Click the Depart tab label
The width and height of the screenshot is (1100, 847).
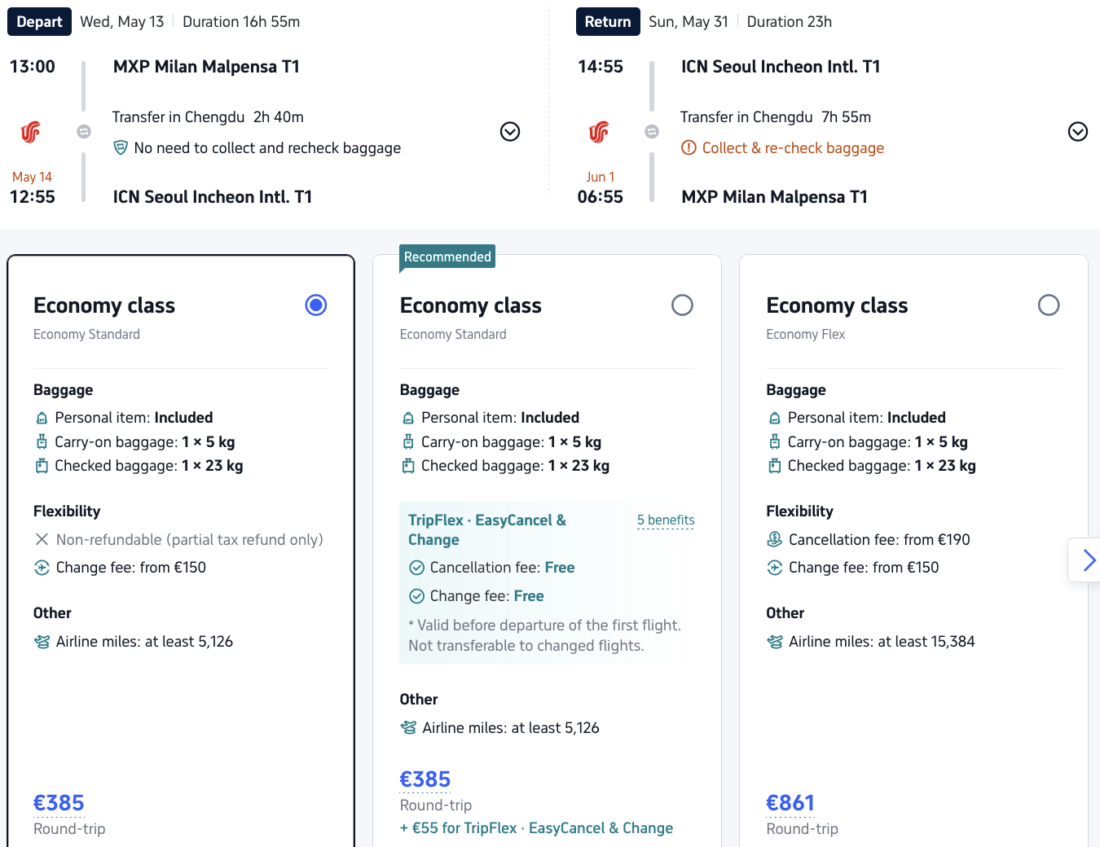pos(40,22)
